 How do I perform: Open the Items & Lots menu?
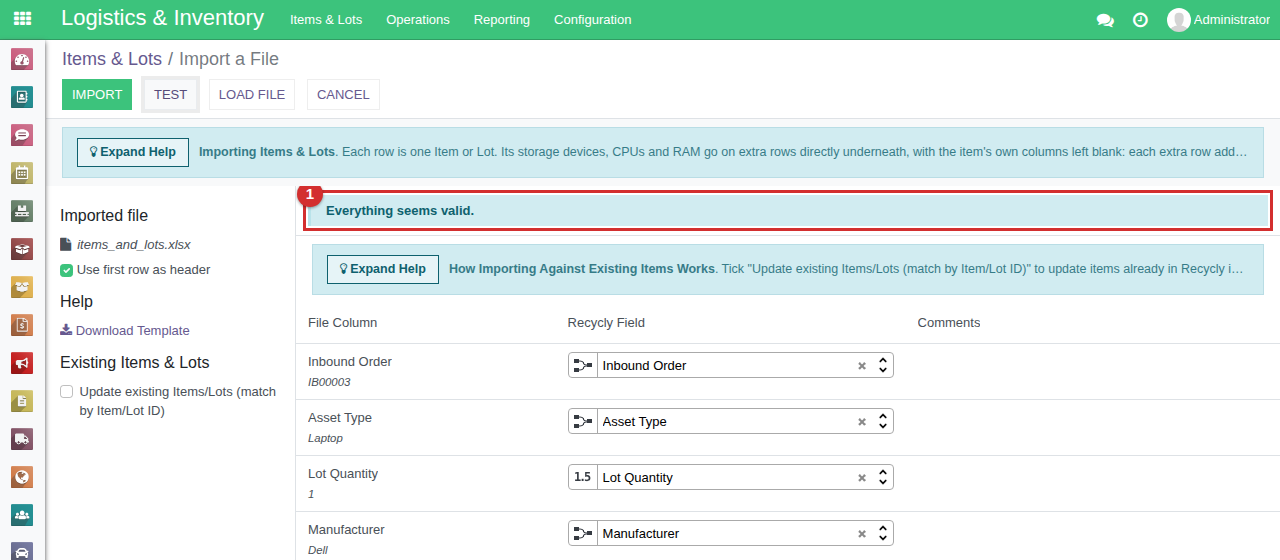pos(326,20)
